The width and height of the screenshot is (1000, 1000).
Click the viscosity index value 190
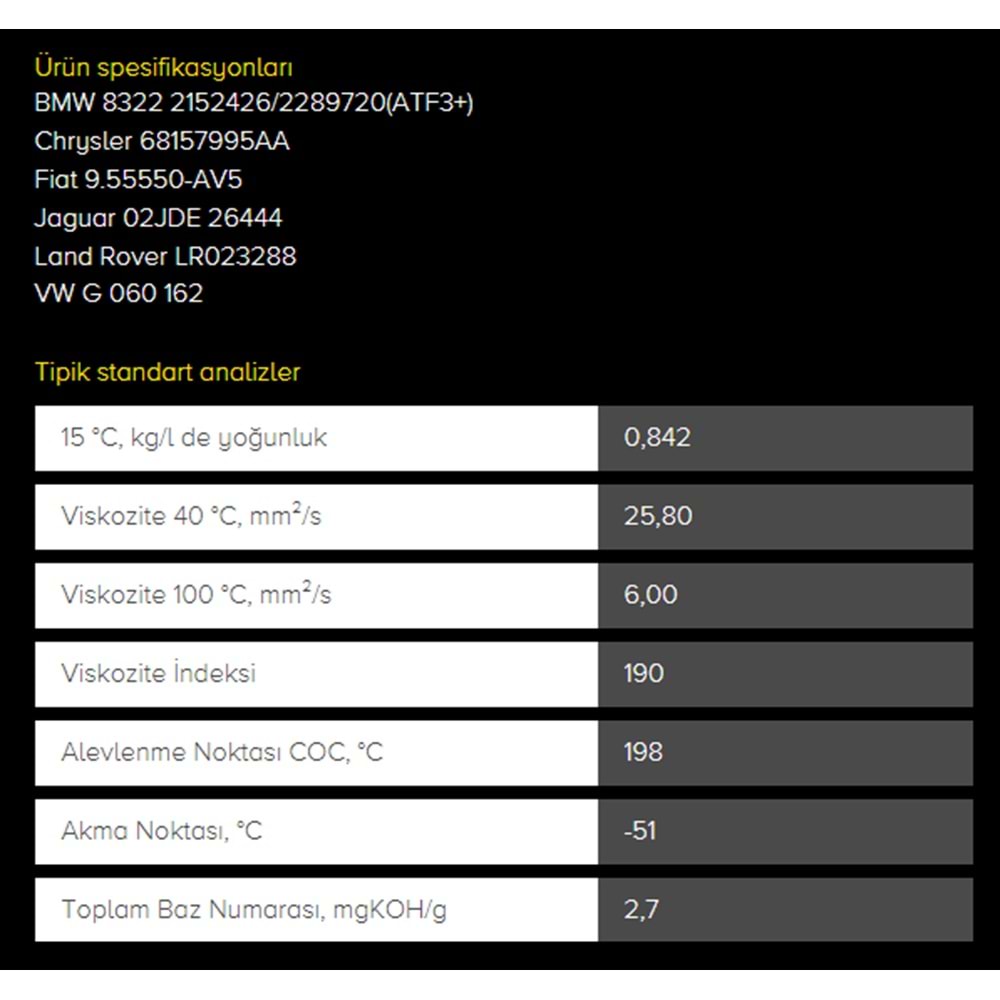(643, 673)
